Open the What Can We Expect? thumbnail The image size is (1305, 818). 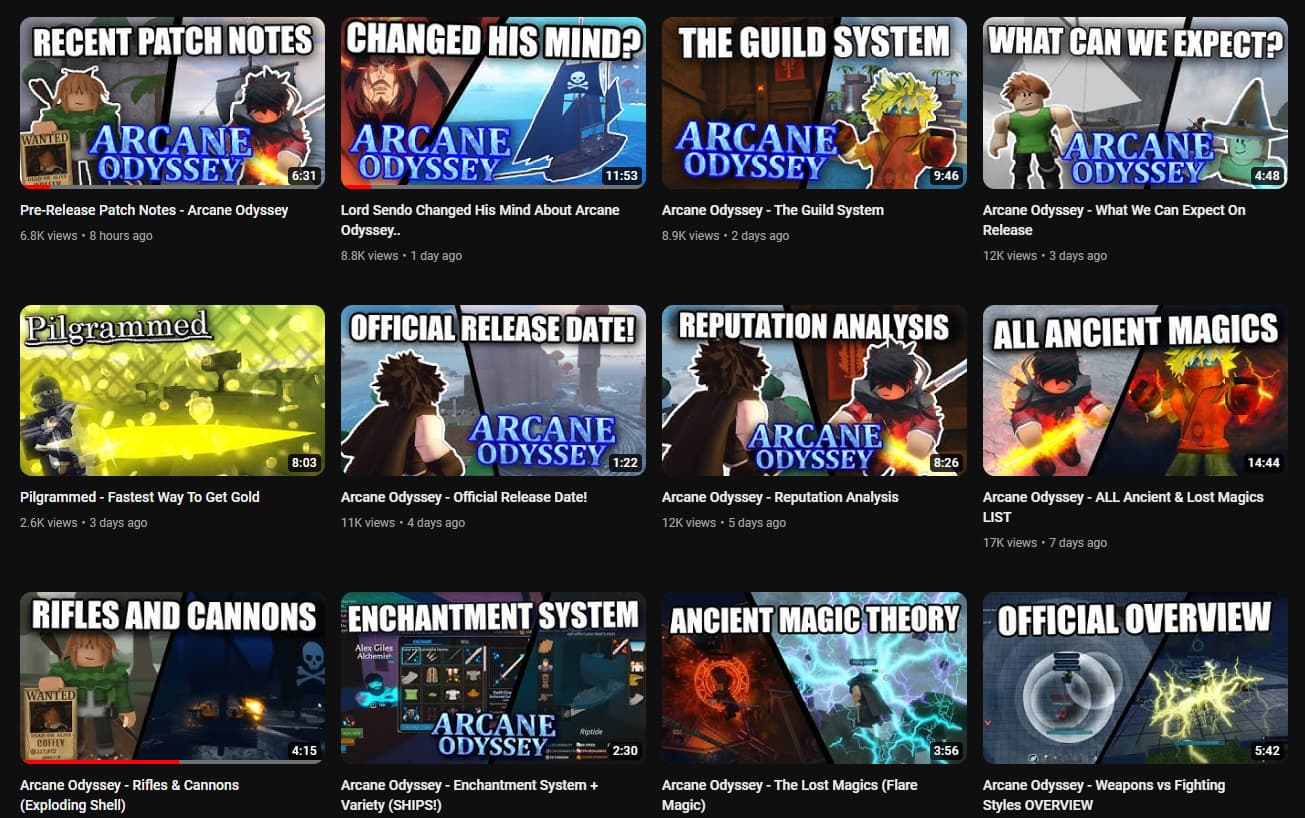click(1135, 103)
